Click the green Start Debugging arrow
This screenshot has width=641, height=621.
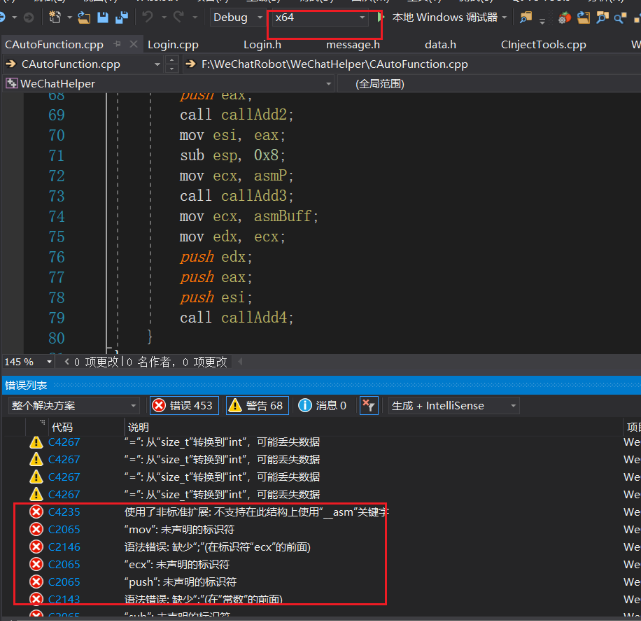pyautogui.click(x=381, y=18)
